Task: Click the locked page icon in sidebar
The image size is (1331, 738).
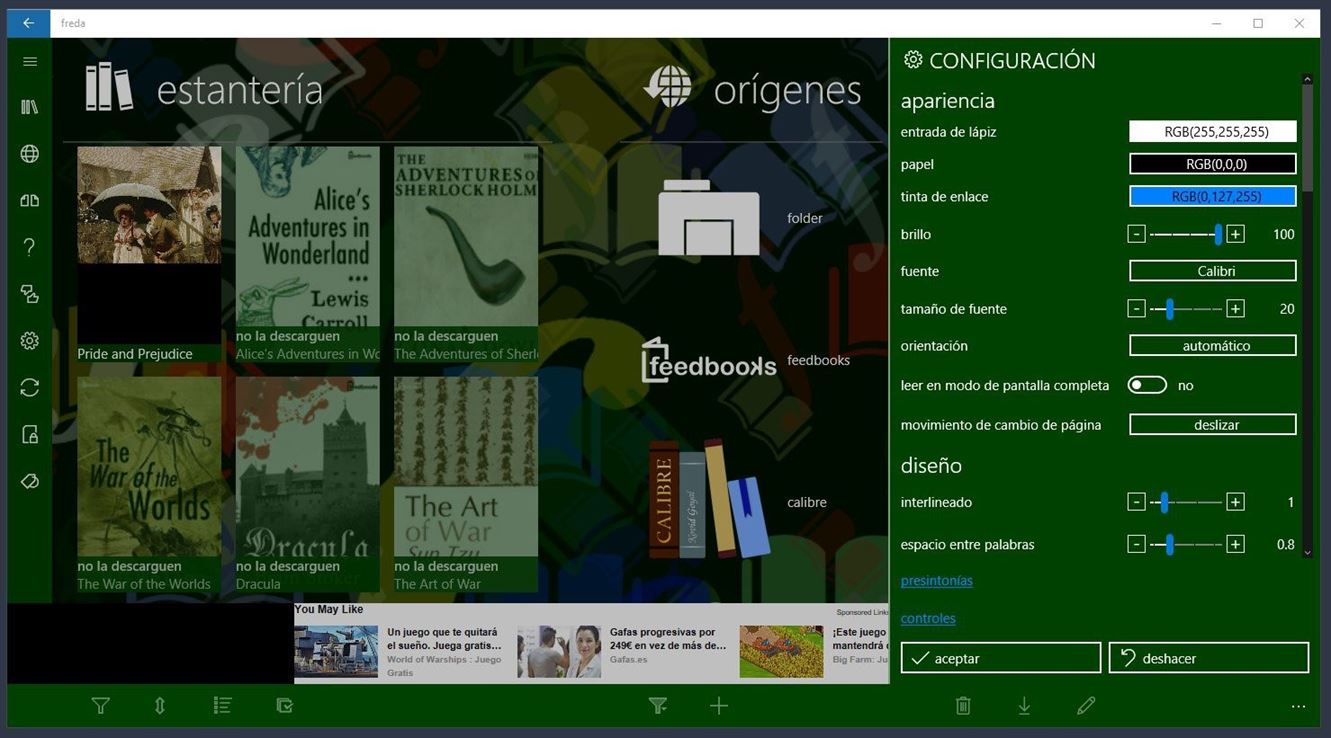Action: 30,435
